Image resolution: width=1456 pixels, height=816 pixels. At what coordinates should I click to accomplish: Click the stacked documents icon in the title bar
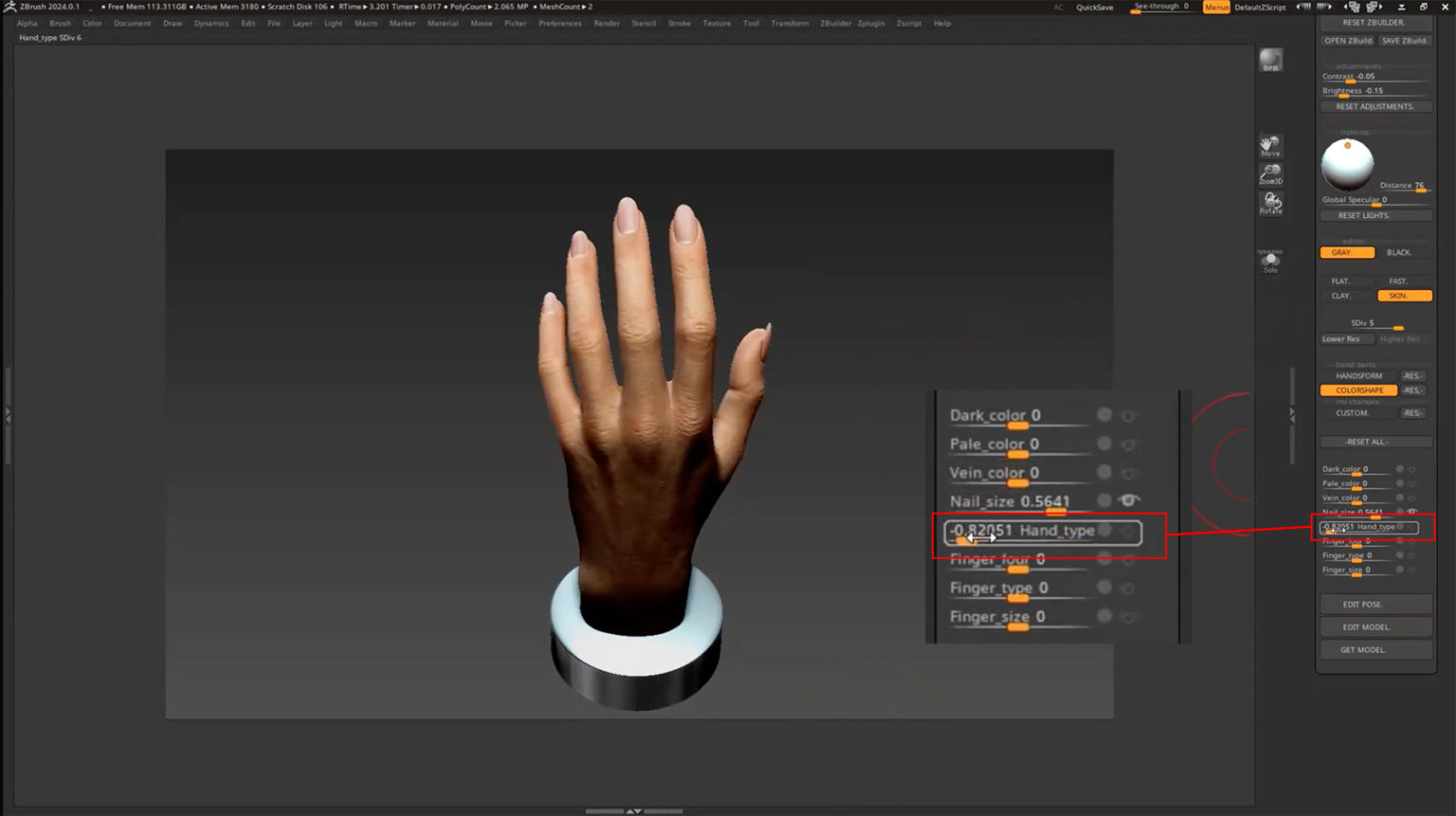pos(1356,7)
